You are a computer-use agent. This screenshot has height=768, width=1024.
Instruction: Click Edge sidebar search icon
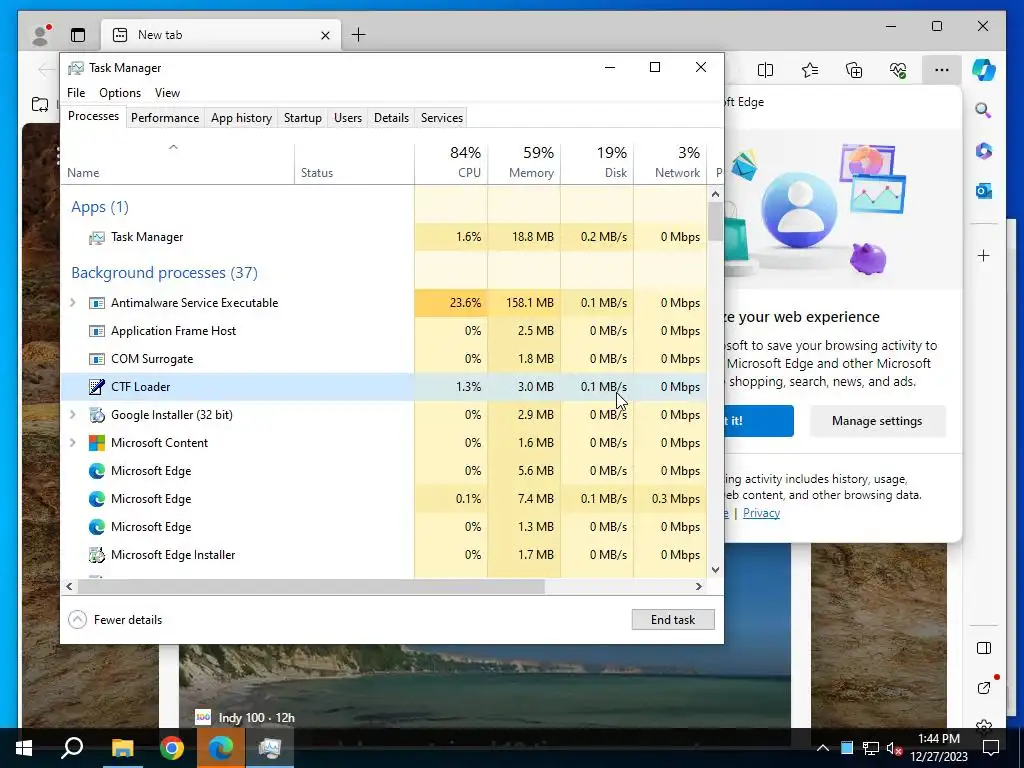[x=984, y=110]
